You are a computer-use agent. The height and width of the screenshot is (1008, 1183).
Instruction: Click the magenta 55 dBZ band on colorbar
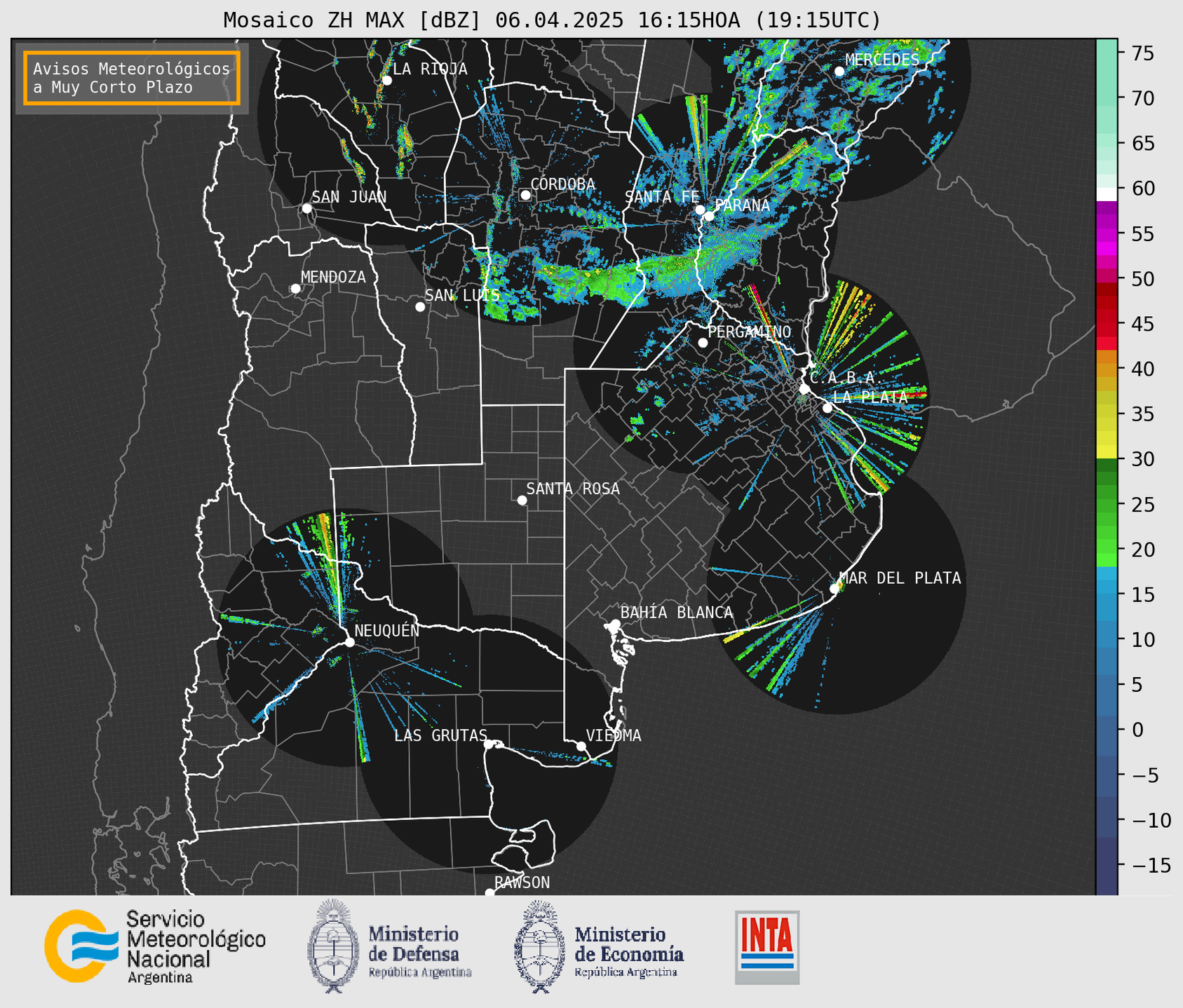tap(1107, 233)
